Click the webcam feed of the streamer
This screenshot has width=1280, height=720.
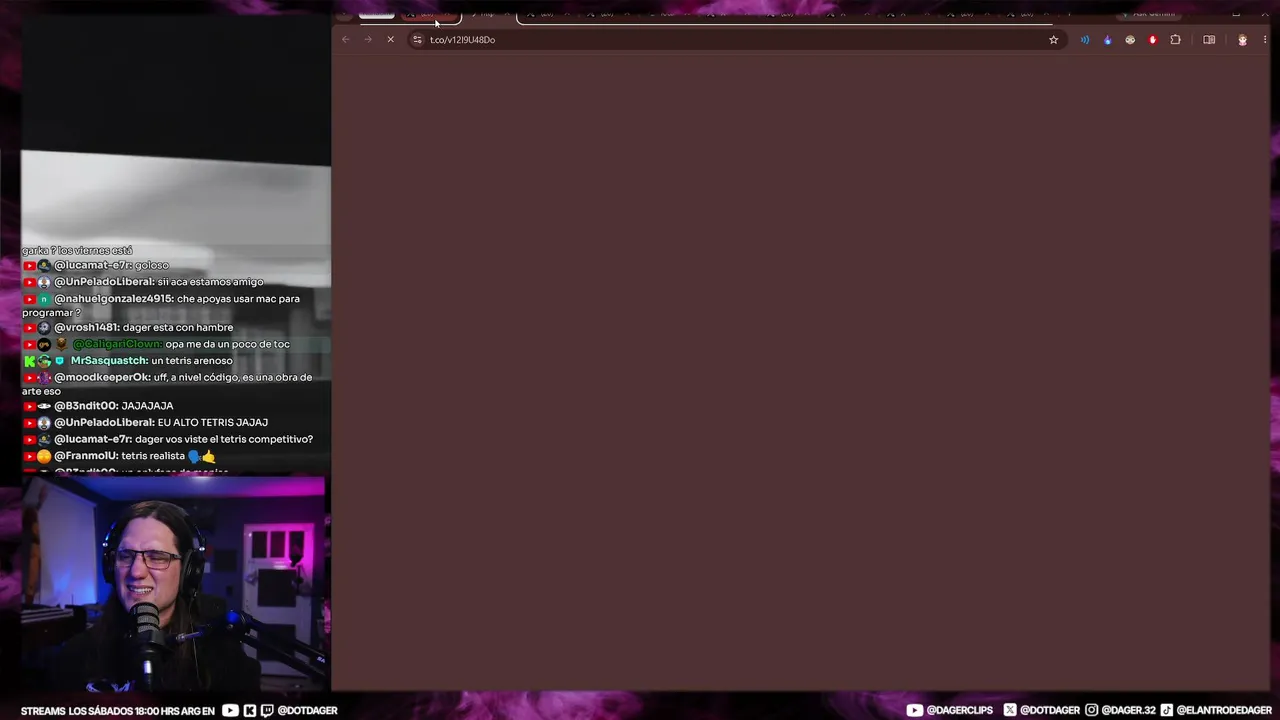pyautogui.click(x=174, y=585)
